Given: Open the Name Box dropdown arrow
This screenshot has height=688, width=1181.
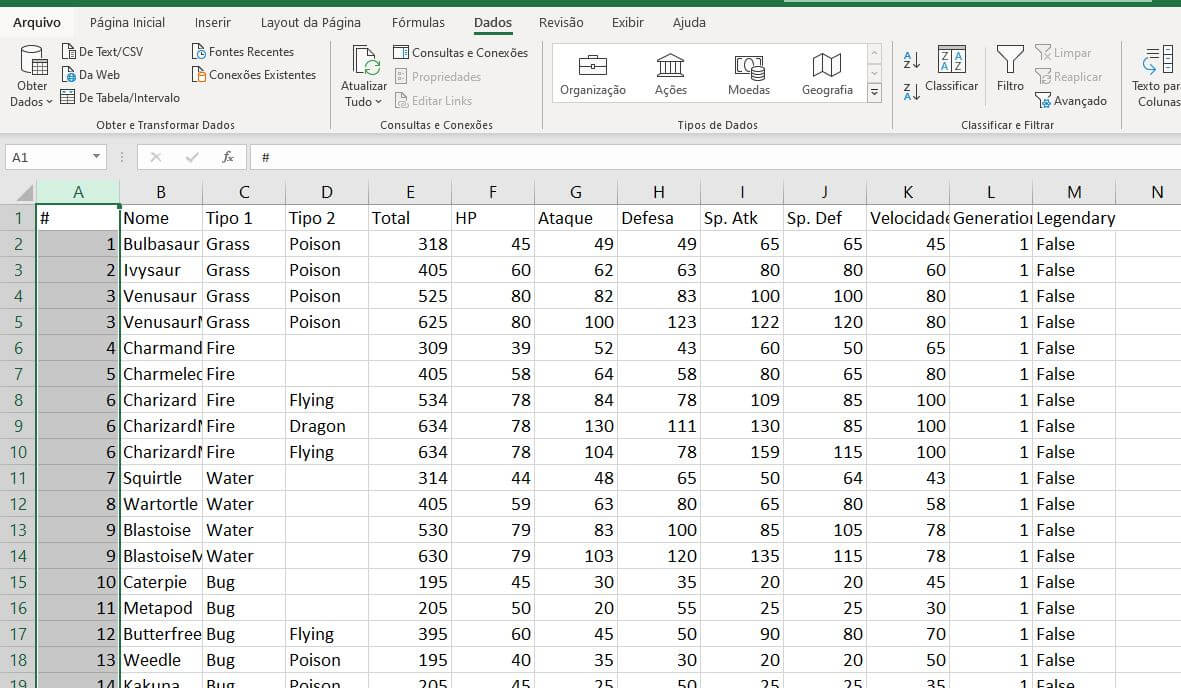Looking at the screenshot, I should pos(95,156).
